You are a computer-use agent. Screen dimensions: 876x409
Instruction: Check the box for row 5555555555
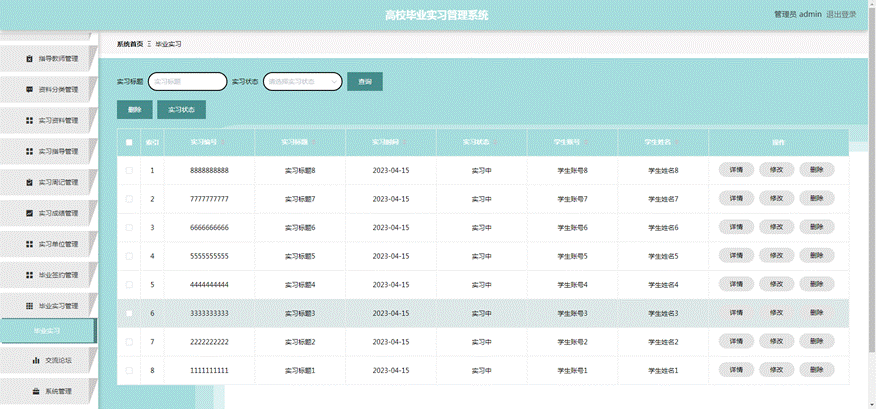tap(129, 256)
